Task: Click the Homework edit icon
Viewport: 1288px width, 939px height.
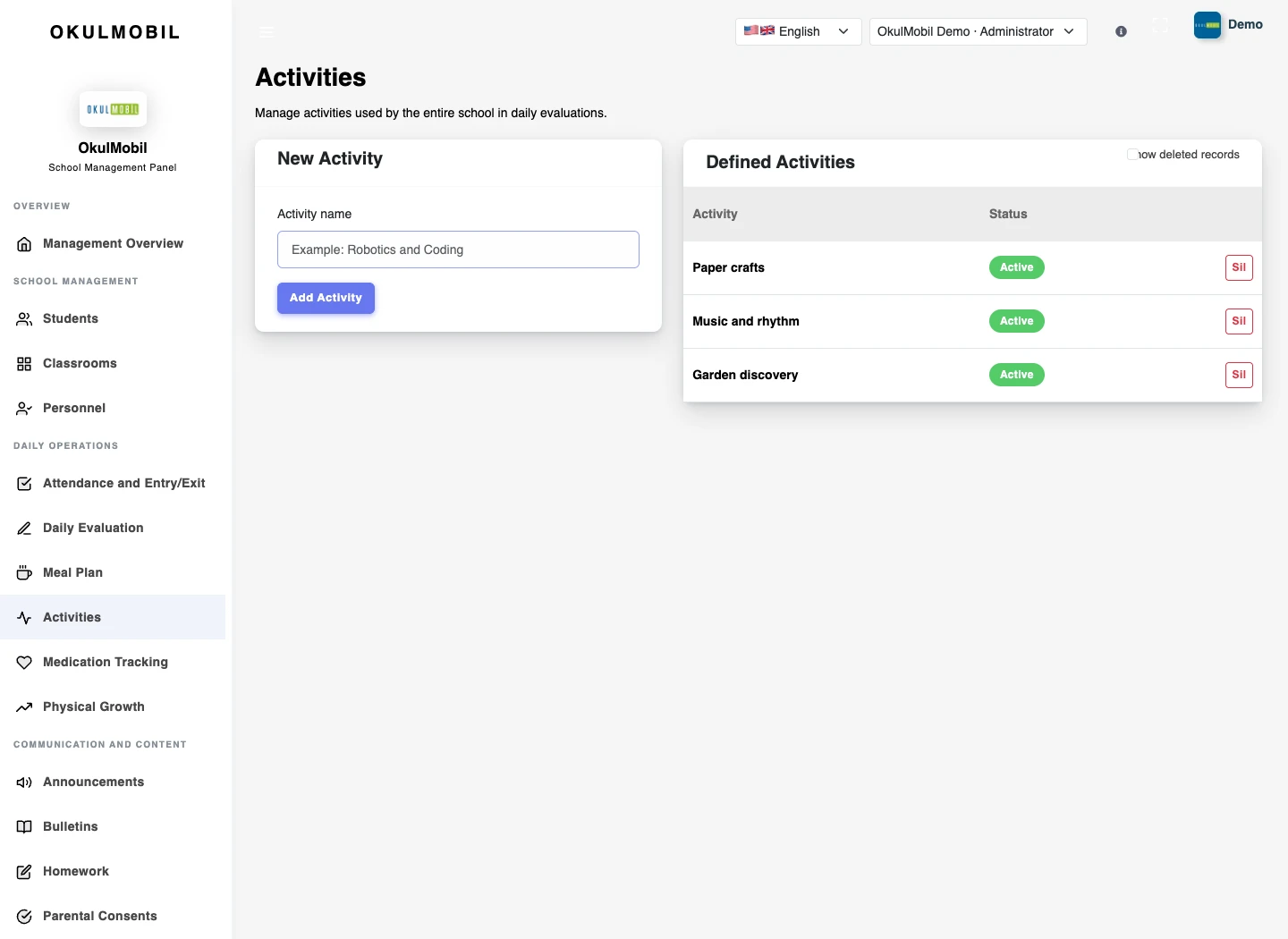Action: pos(24,872)
